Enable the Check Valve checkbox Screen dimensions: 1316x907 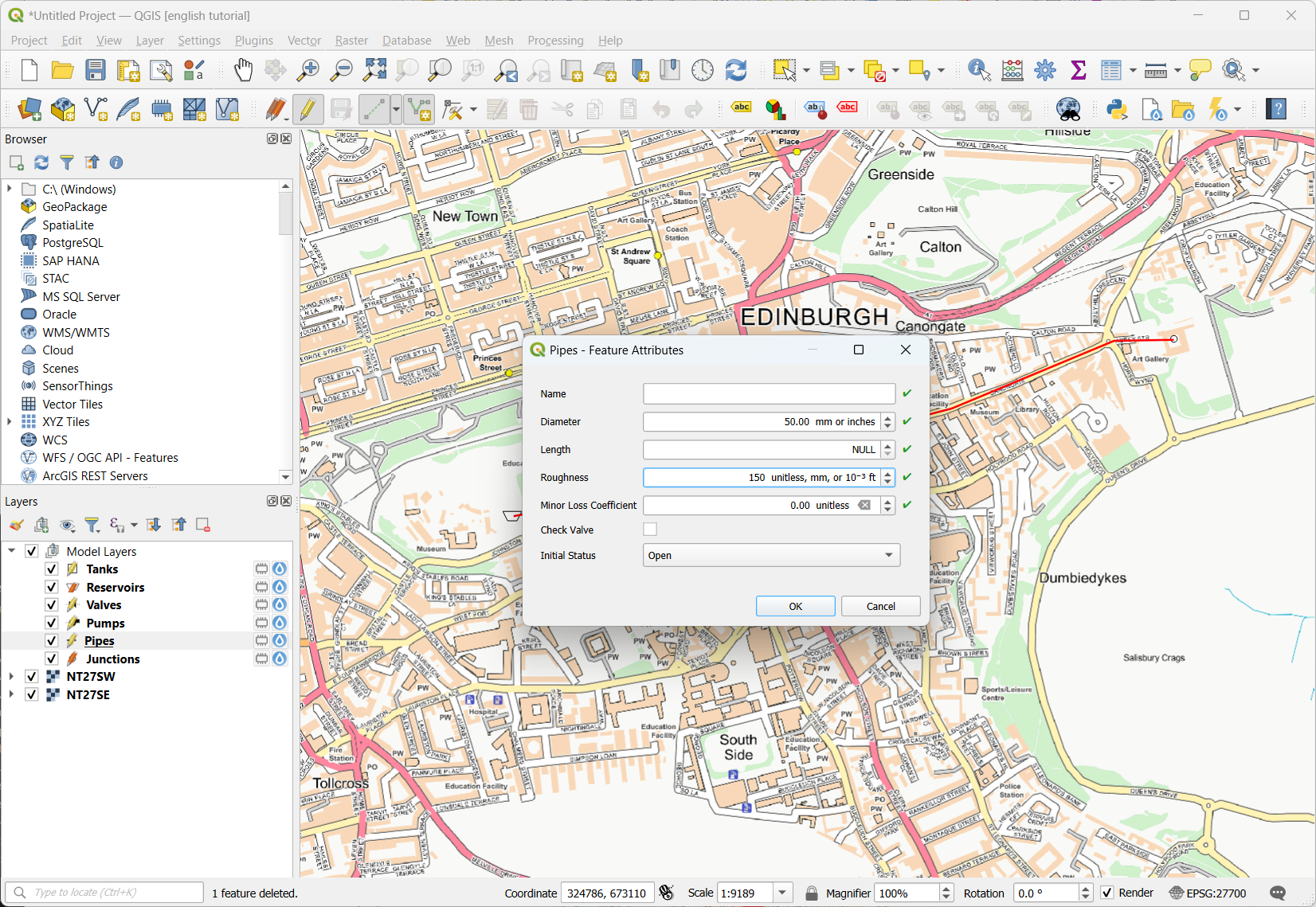pyautogui.click(x=650, y=530)
